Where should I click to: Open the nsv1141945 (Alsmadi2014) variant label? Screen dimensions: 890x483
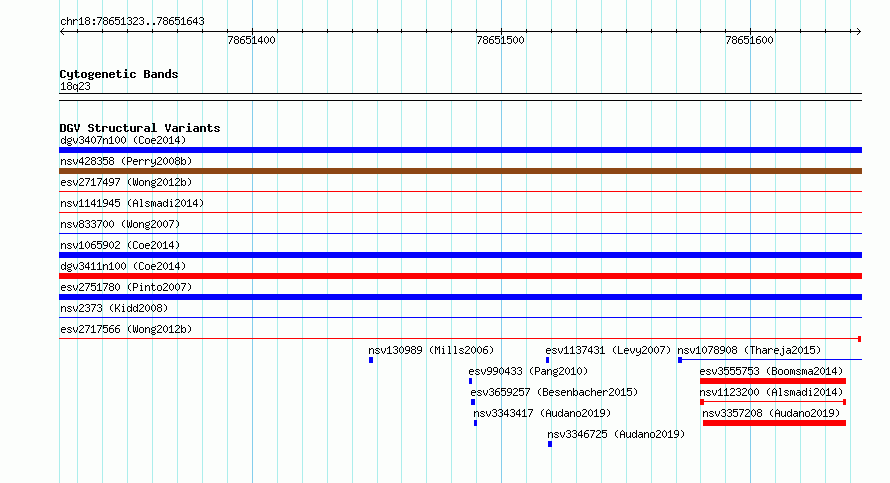132,203
